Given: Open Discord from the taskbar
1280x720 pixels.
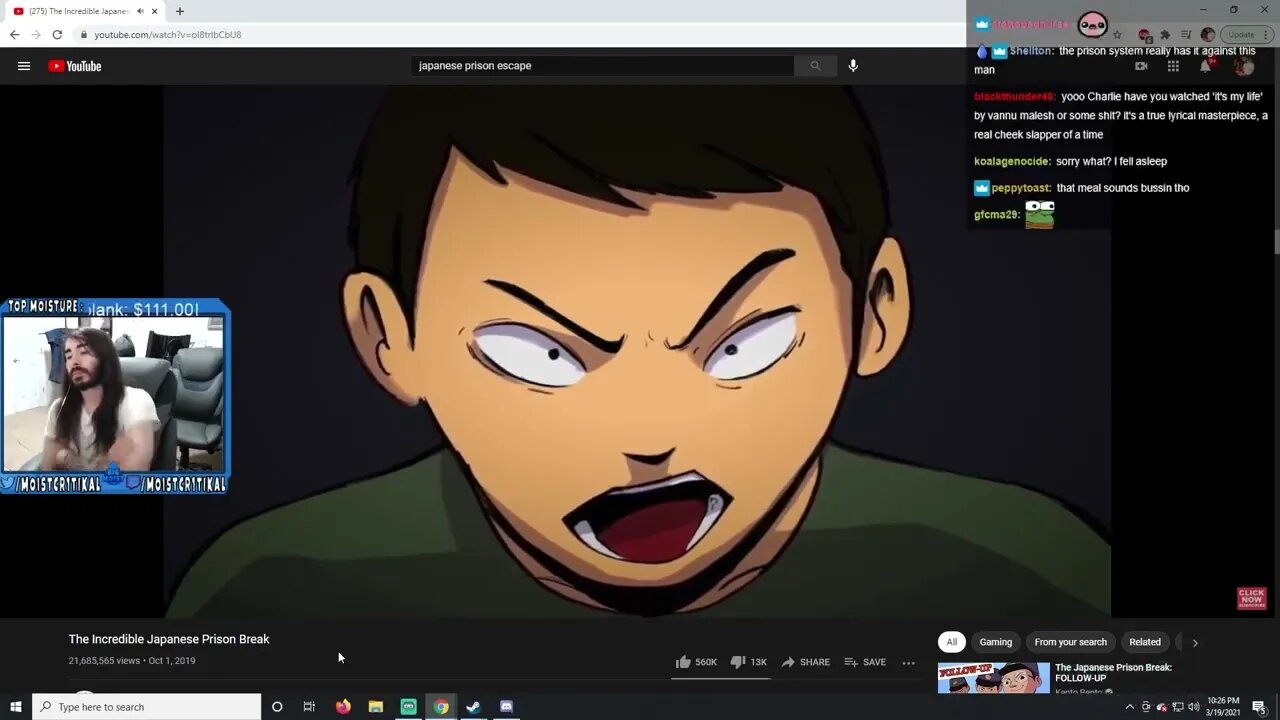Looking at the screenshot, I should (x=506, y=707).
